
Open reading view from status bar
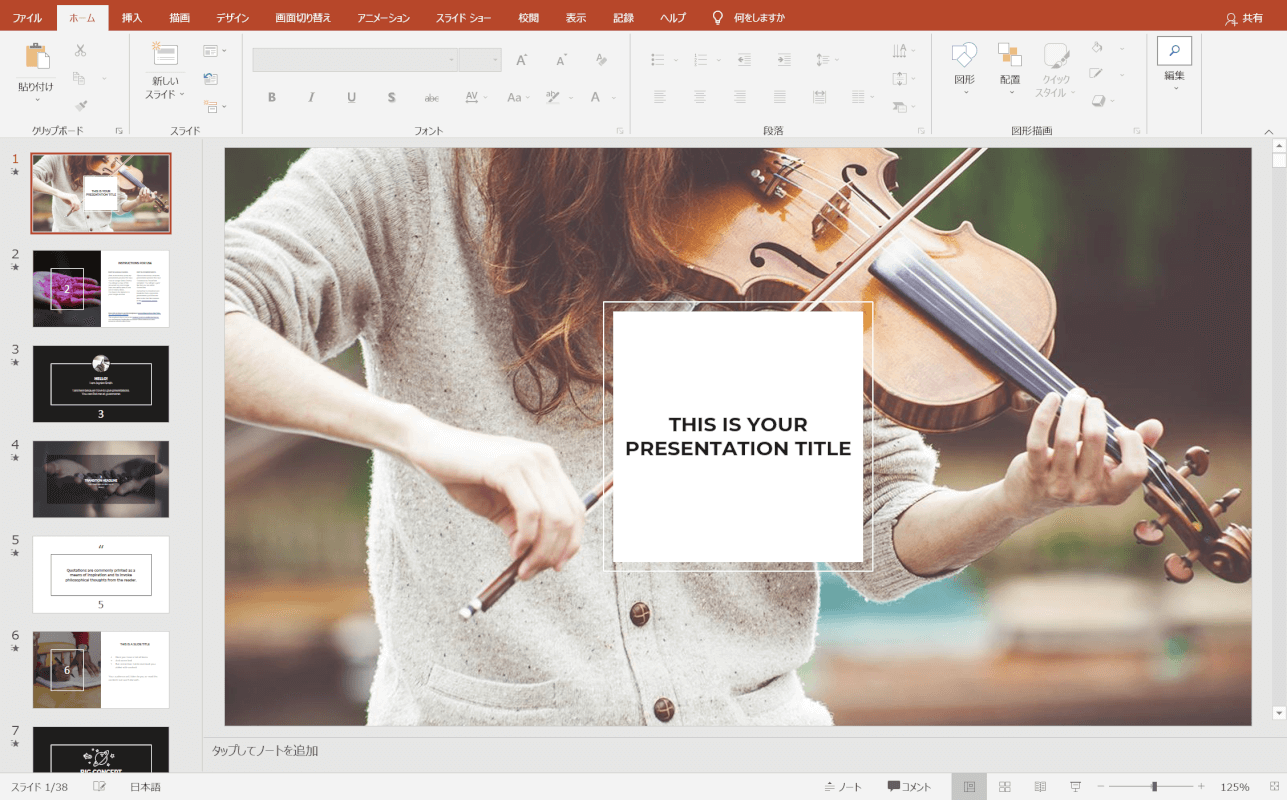pos(1040,787)
